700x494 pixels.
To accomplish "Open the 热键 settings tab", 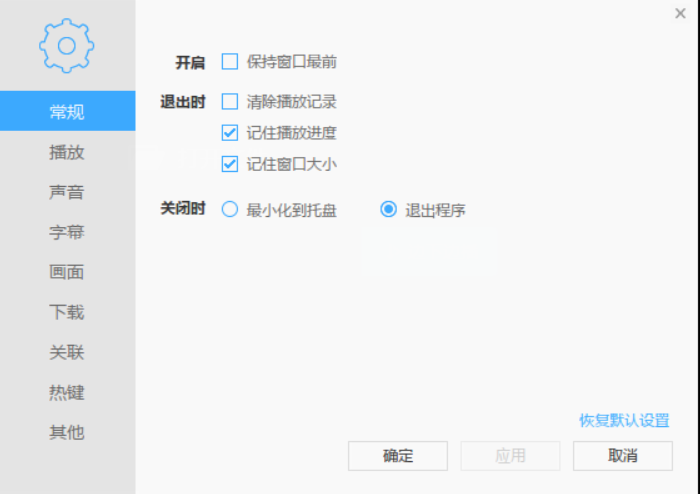I will tap(67, 392).
